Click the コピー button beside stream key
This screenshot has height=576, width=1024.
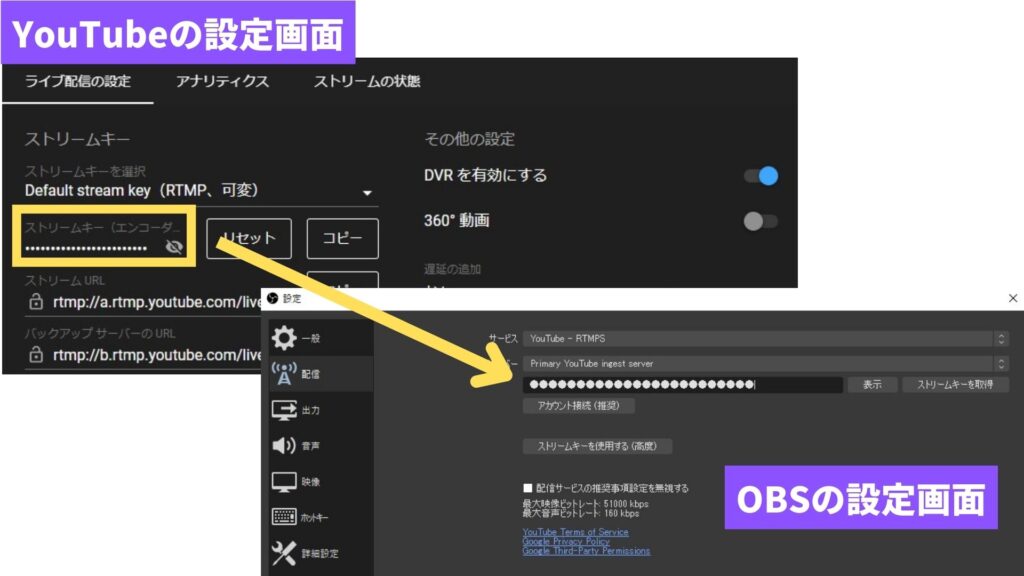coord(342,238)
